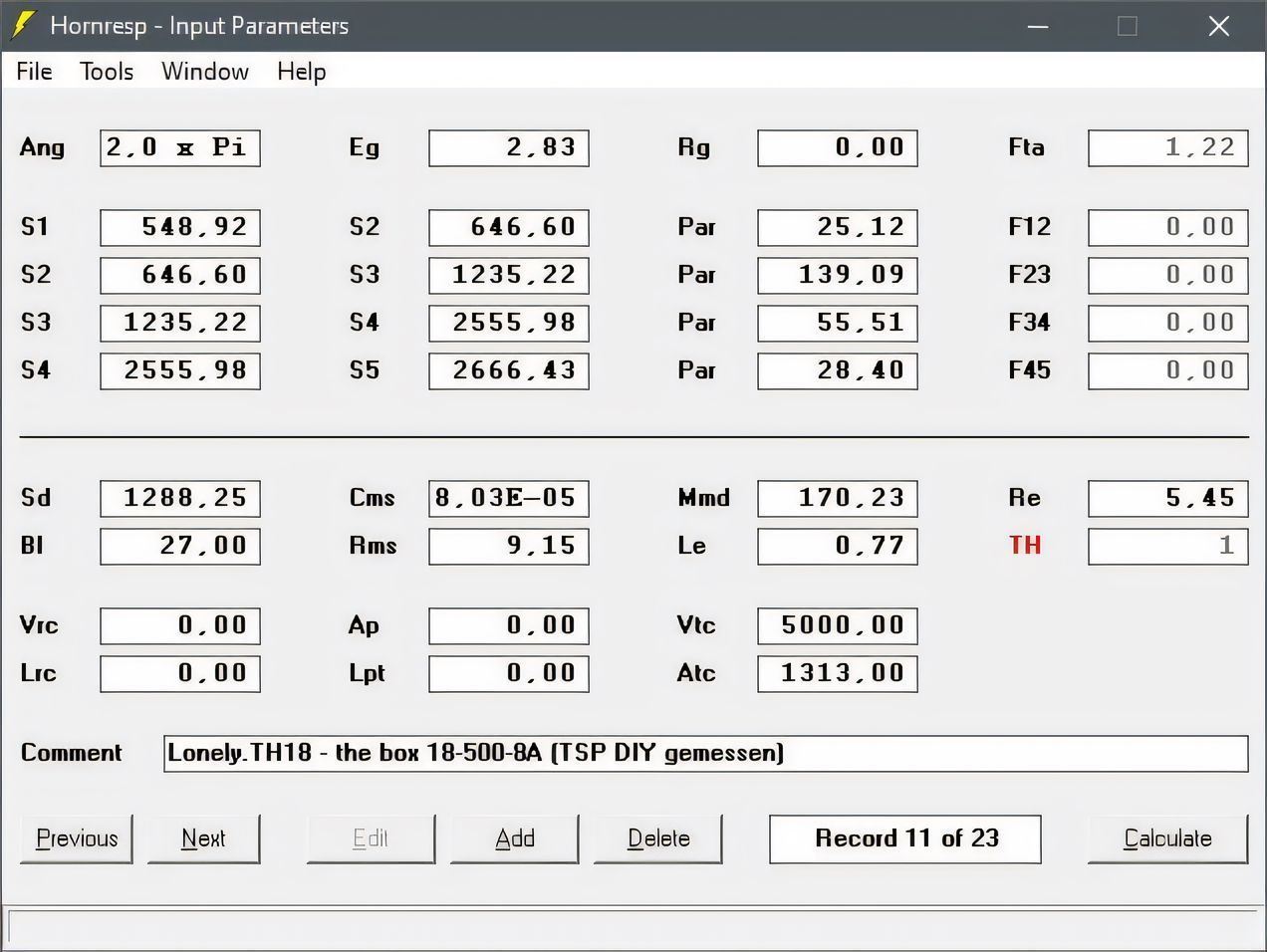The image size is (1267, 952).
Task: Click the S5 field with 2666,43
Action: coord(509,370)
